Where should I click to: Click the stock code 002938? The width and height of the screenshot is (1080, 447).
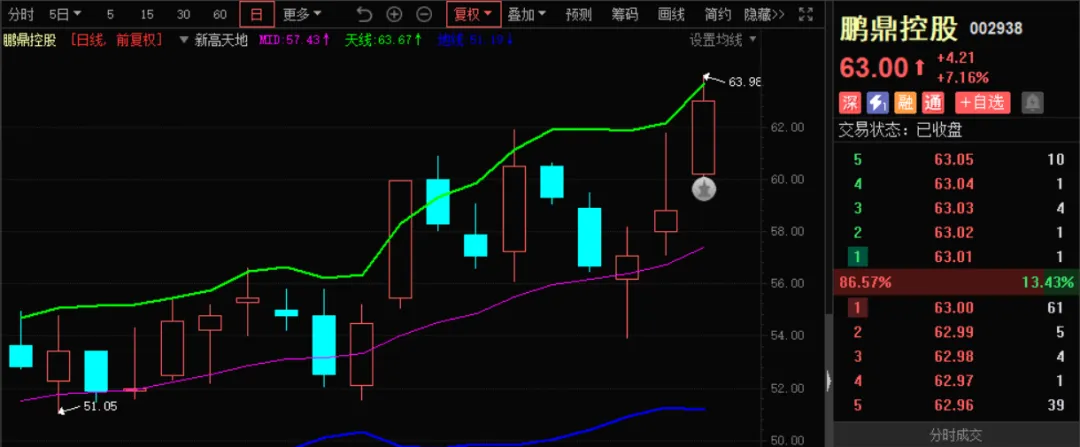click(x=996, y=28)
